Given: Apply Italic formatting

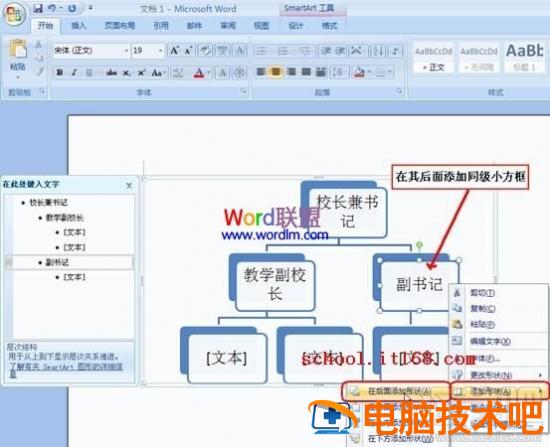Looking at the screenshot, I should 74,73.
